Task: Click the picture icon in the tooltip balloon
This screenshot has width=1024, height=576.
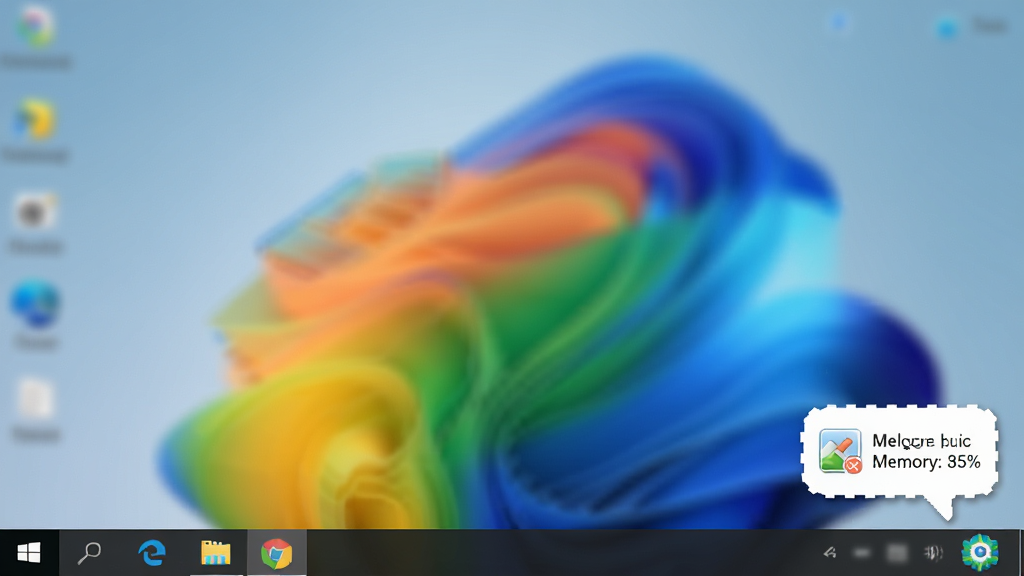Action: [840, 451]
